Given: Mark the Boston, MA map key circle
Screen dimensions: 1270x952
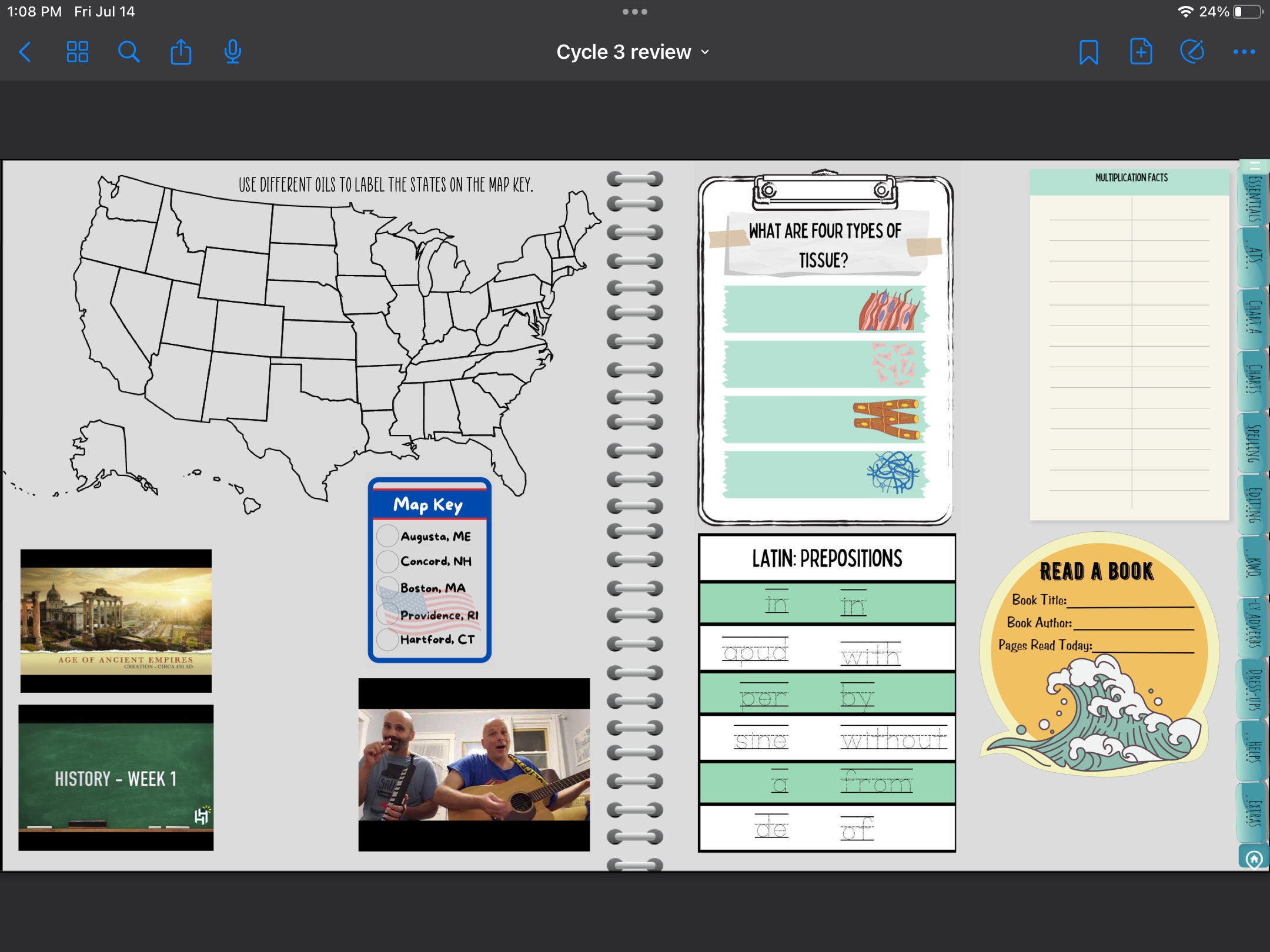Looking at the screenshot, I should [x=388, y=588].
